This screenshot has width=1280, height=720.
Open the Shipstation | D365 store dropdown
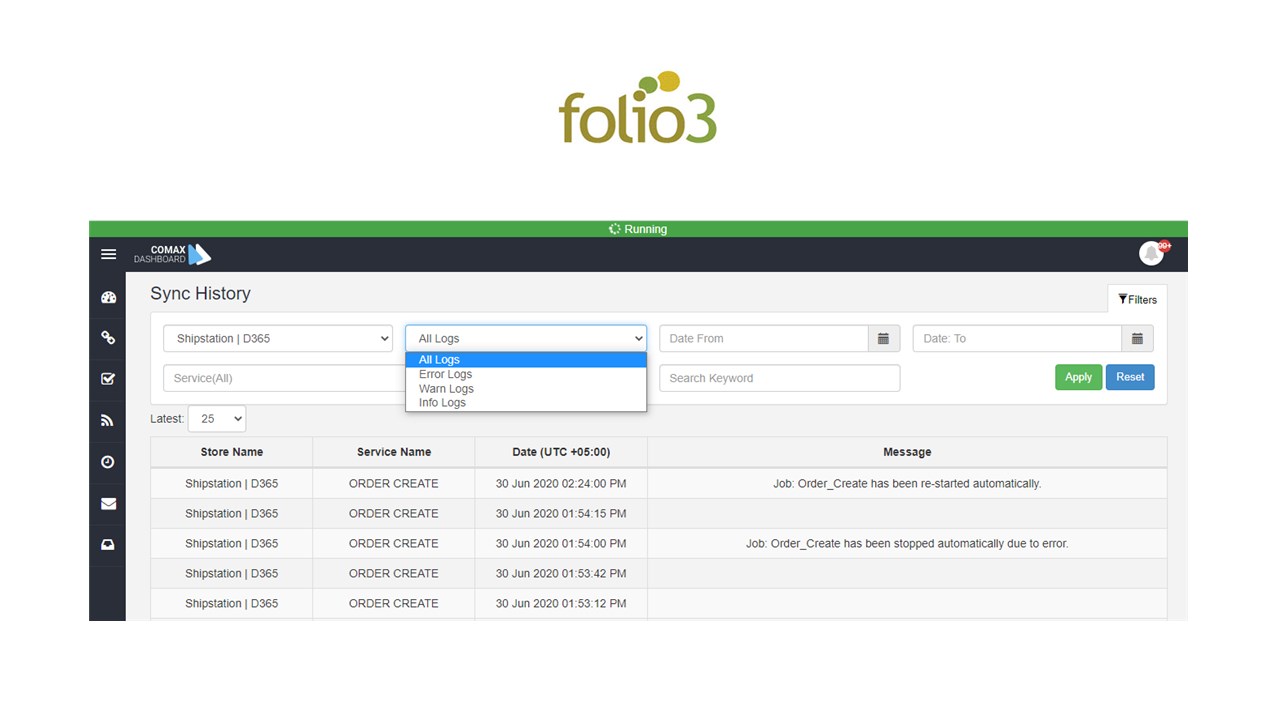point(278,338)
